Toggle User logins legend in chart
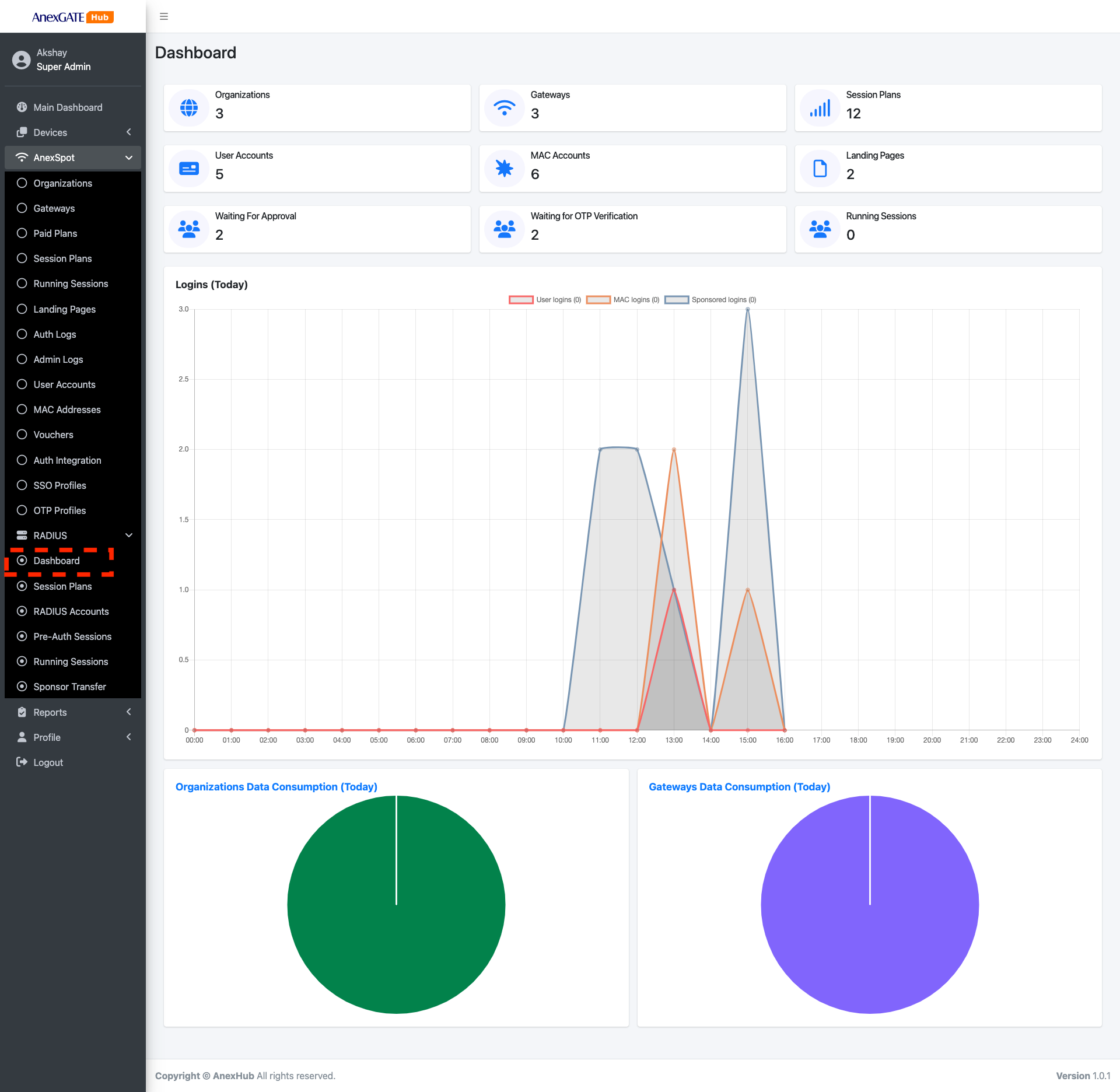The image size is (1120, 1092). pos(544,300)
